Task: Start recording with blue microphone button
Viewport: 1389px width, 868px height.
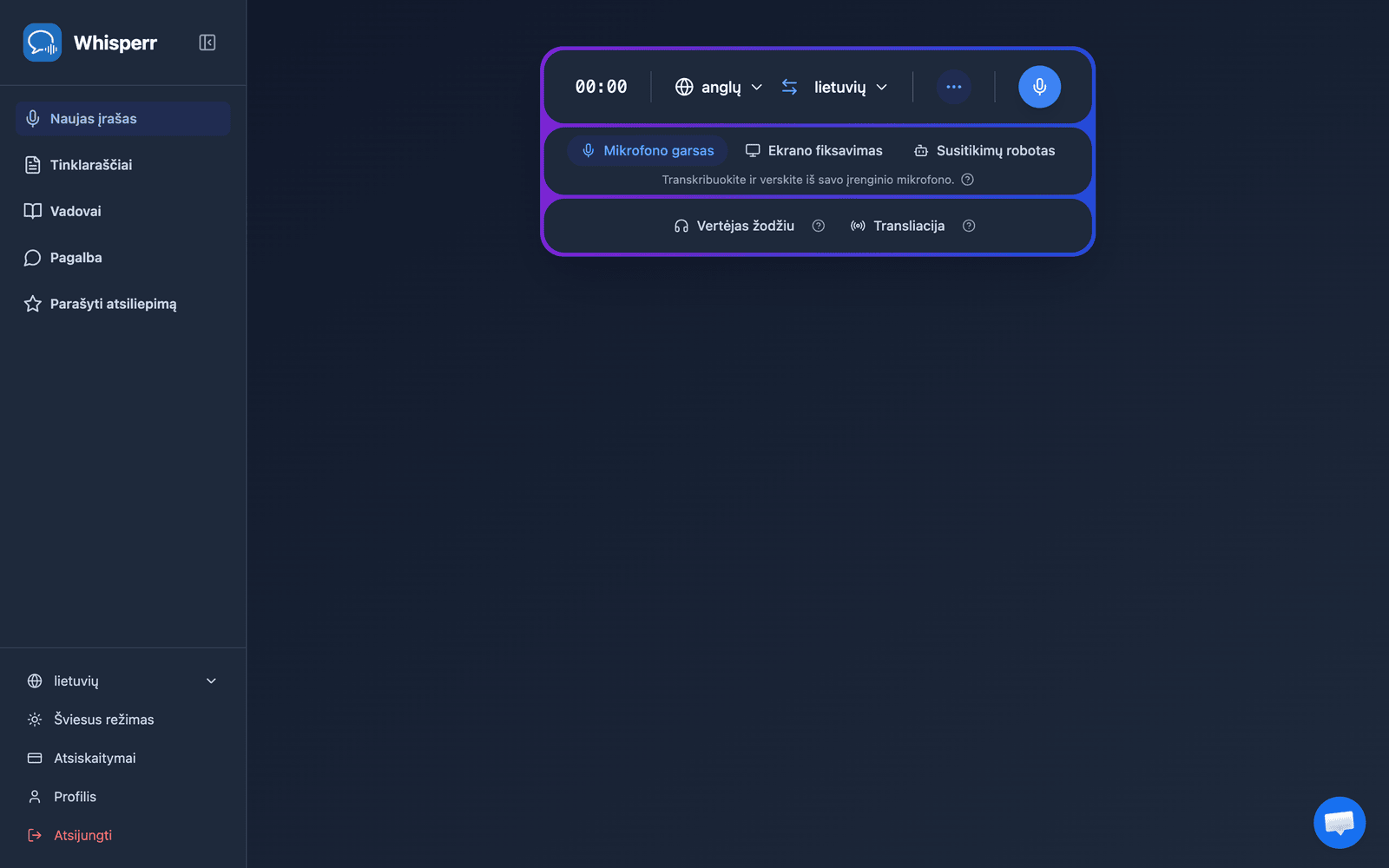Action: (1039, 87)
